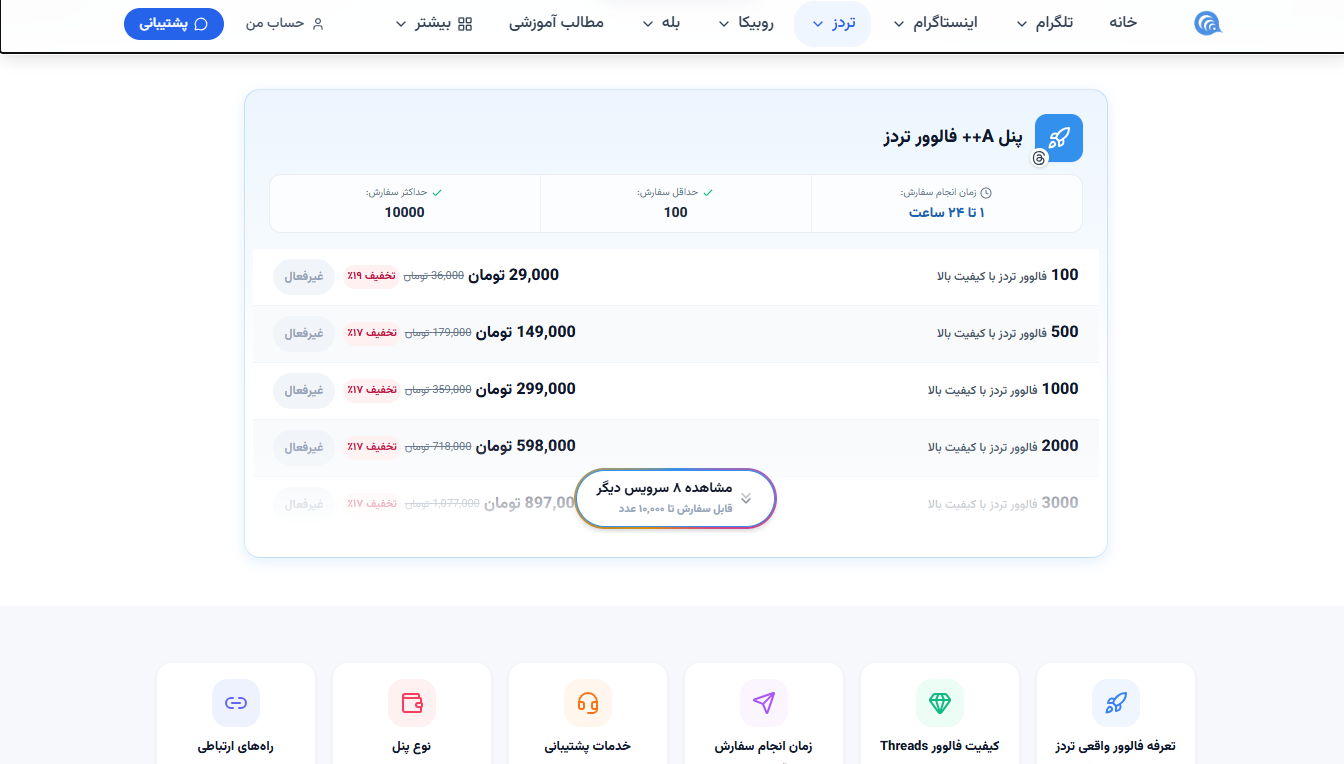
Task: Open حساب من account link
Action: [x=285, y=23]
